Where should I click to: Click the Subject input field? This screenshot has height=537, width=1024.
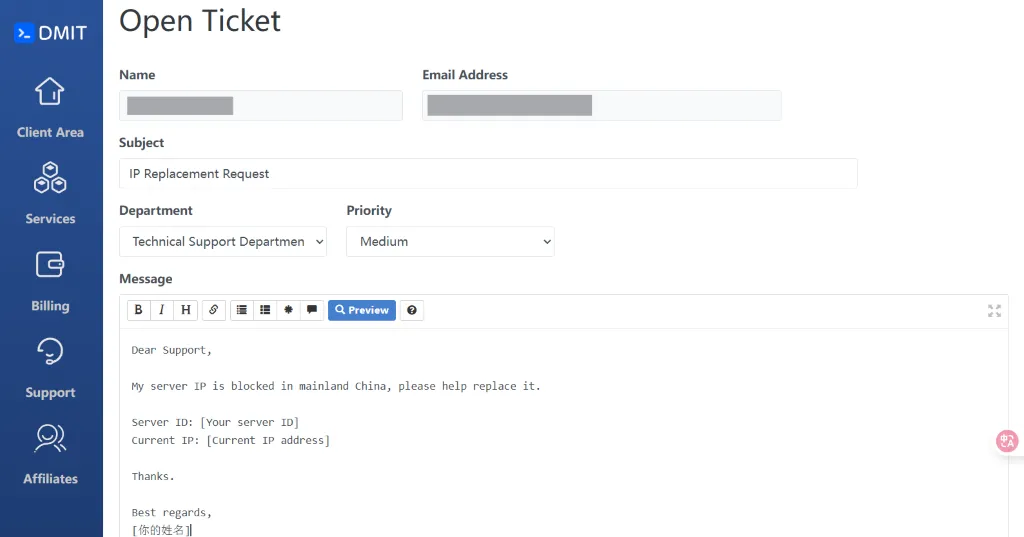click(488, 173)
